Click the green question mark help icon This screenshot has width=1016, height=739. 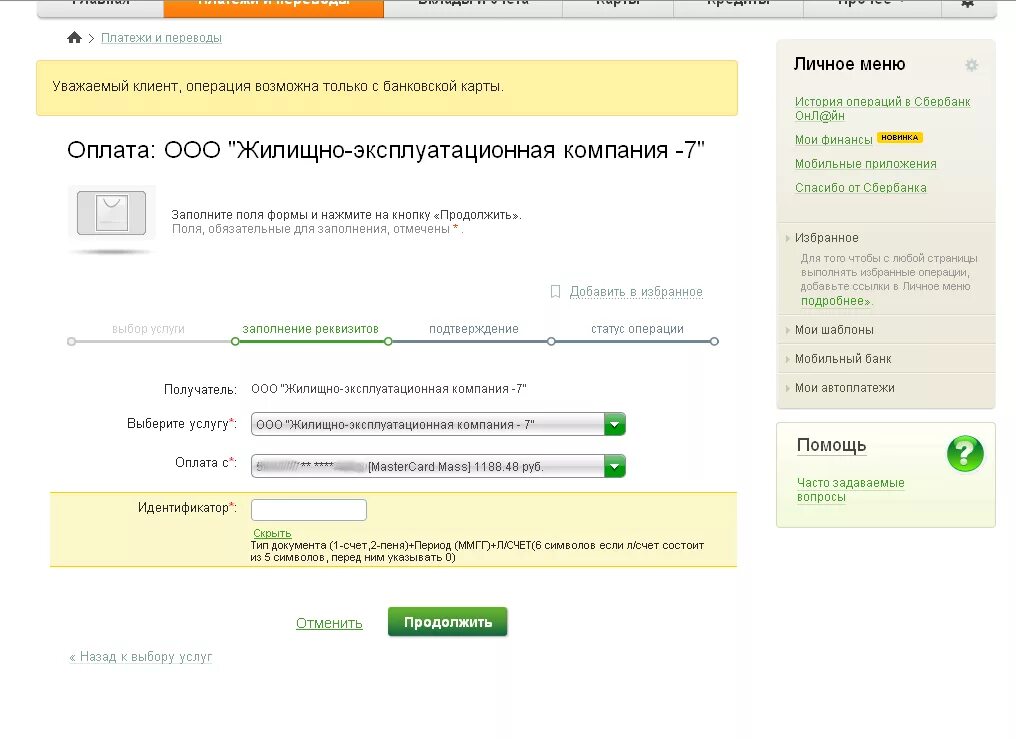[965, 453]
